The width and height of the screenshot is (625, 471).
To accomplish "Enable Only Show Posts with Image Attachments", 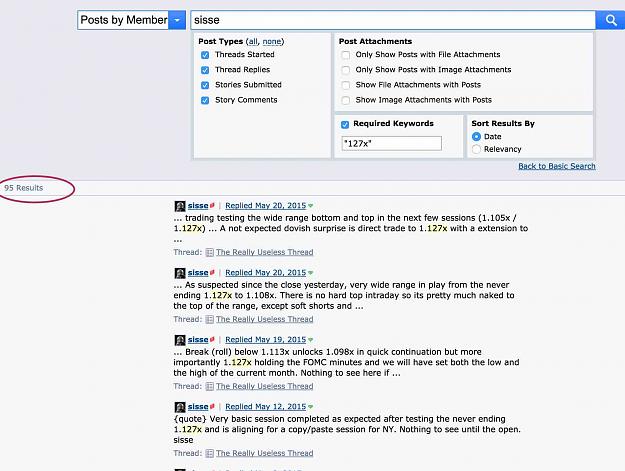I will coord(346,70).
